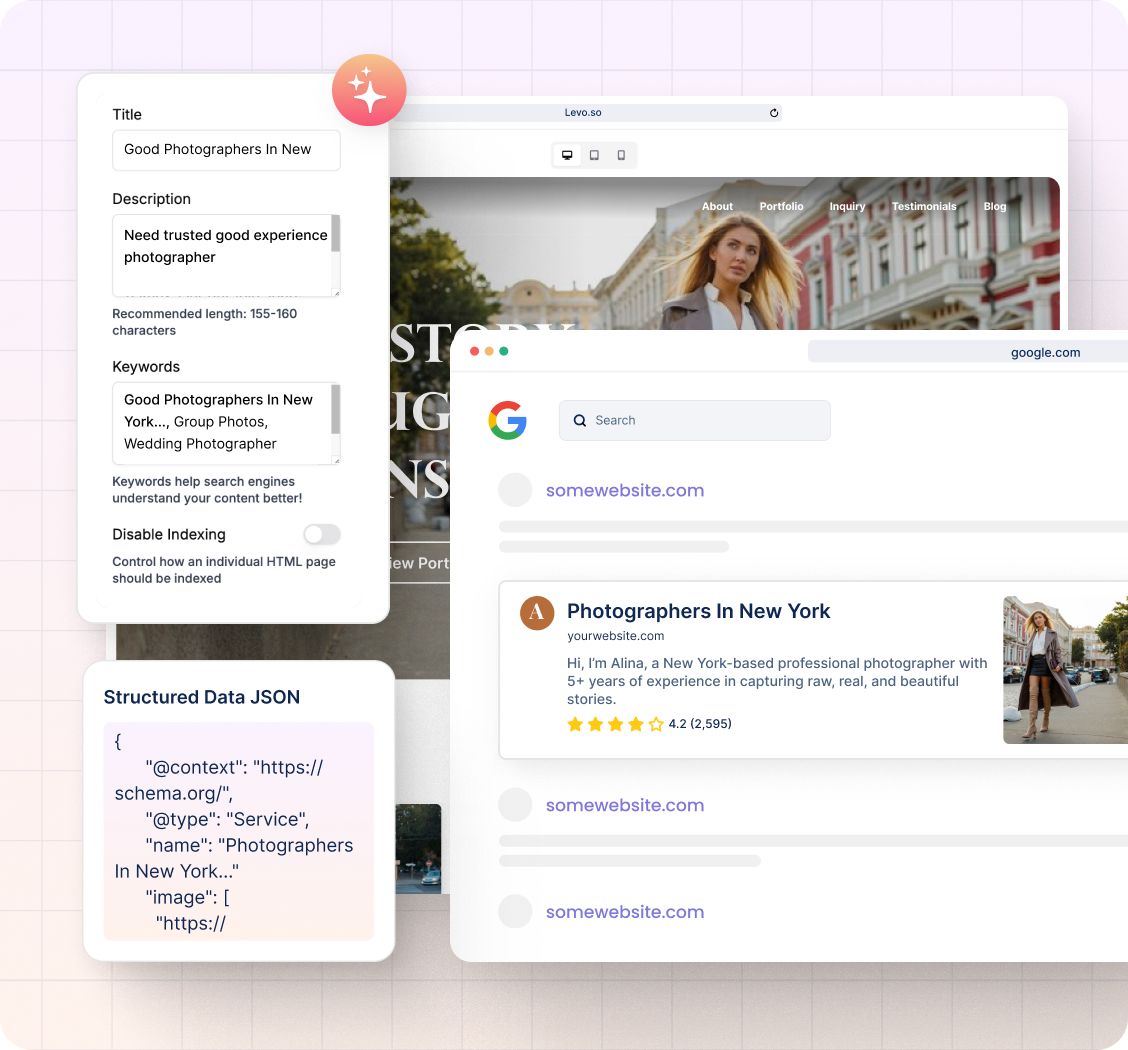1128x1050 pixels.
Task: Open the About menu item
Action: click(x=717, y=206)
